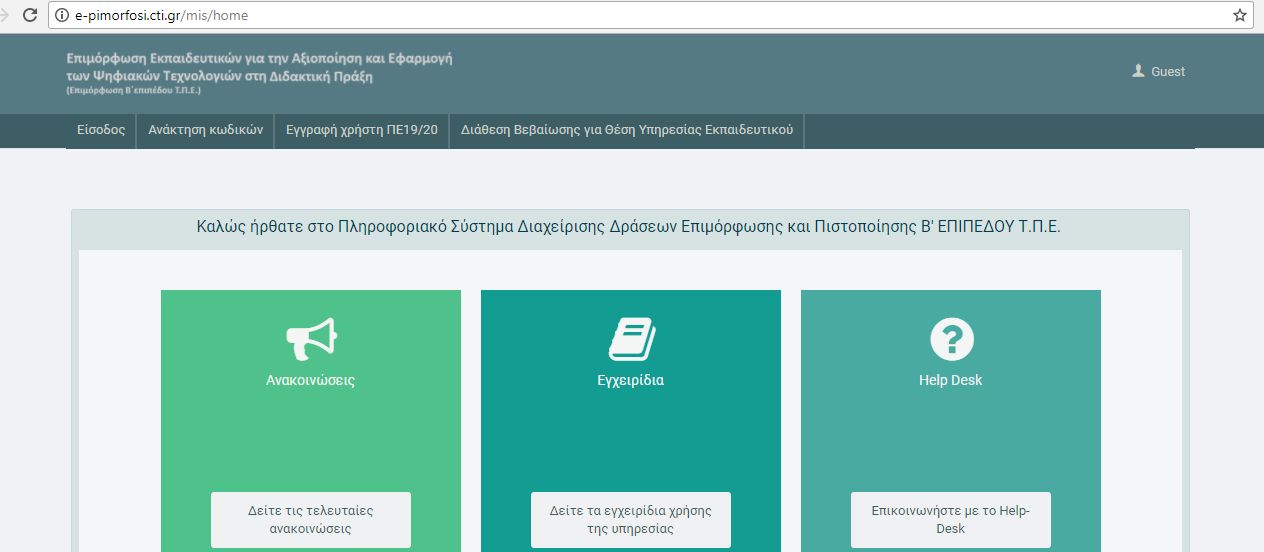This screenshot has width=1264, height=552.
Task: Open Εγγραφή χρήστη ΠΕ19/20 menu item
Action: tap(361, 130)
